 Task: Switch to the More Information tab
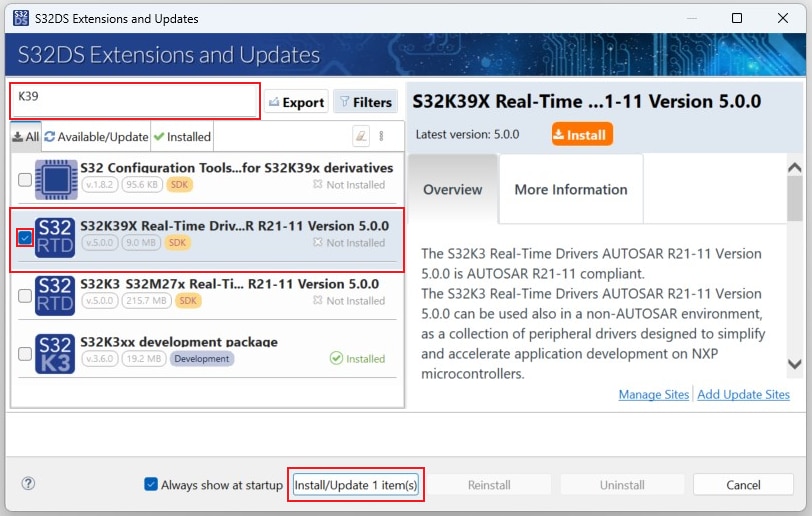click(570, 189)
